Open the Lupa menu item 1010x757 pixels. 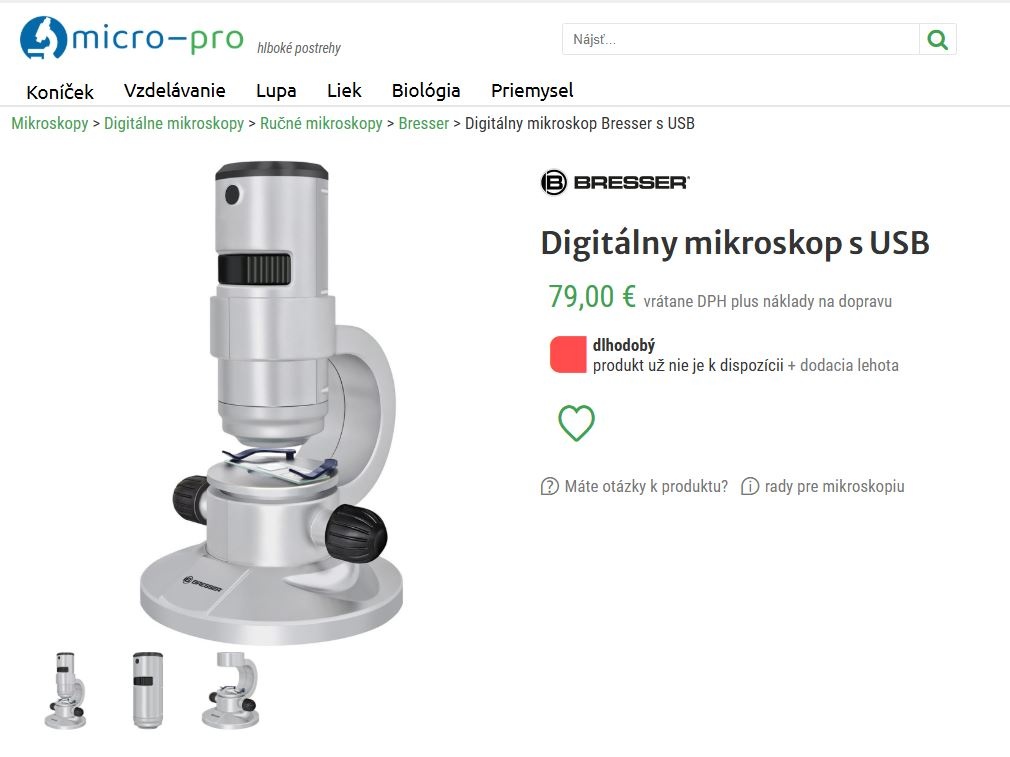tap(276, 91)
